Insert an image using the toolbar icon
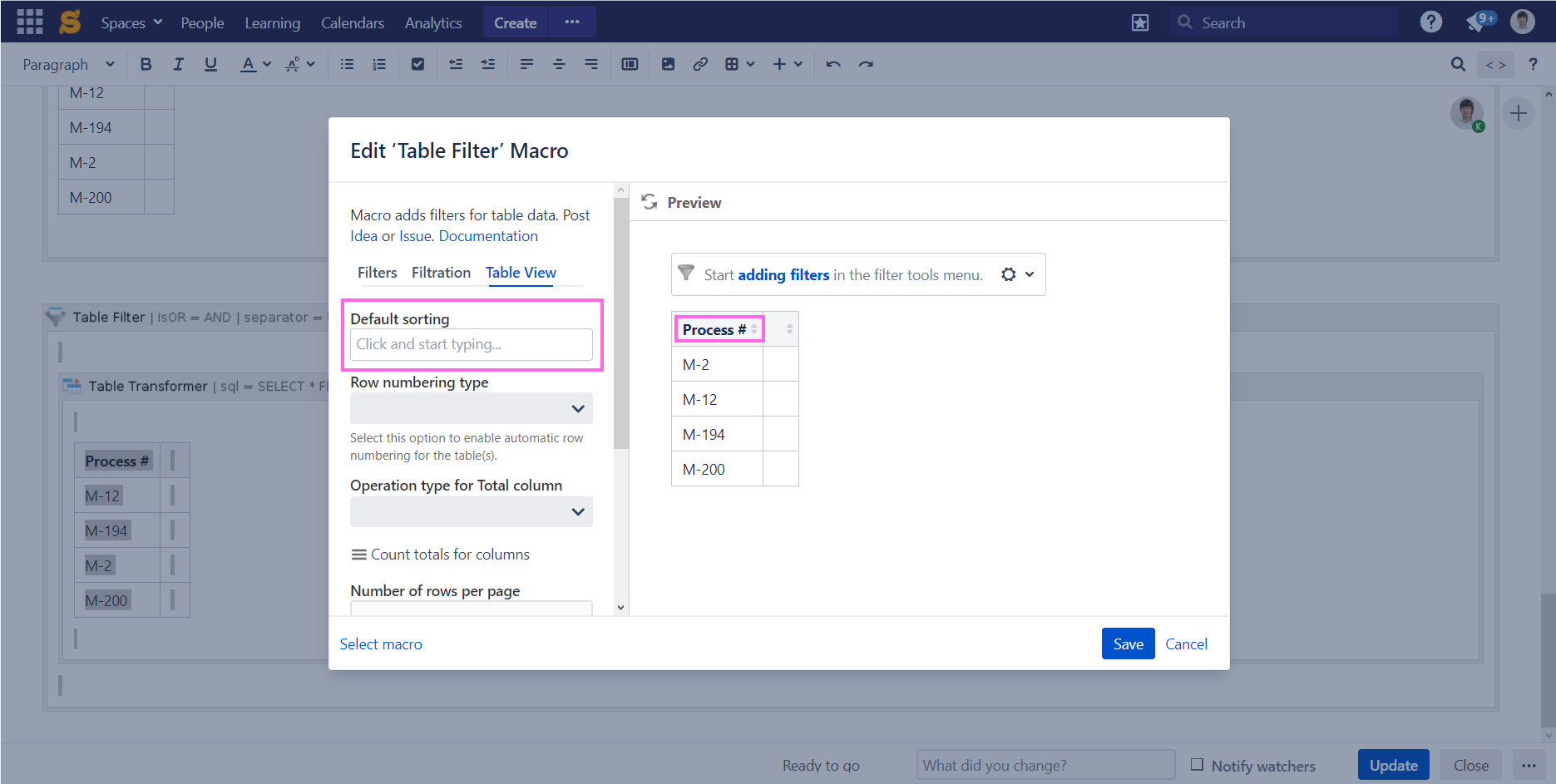Screen dimensions: 1556x784 click(x=668, y=63)
